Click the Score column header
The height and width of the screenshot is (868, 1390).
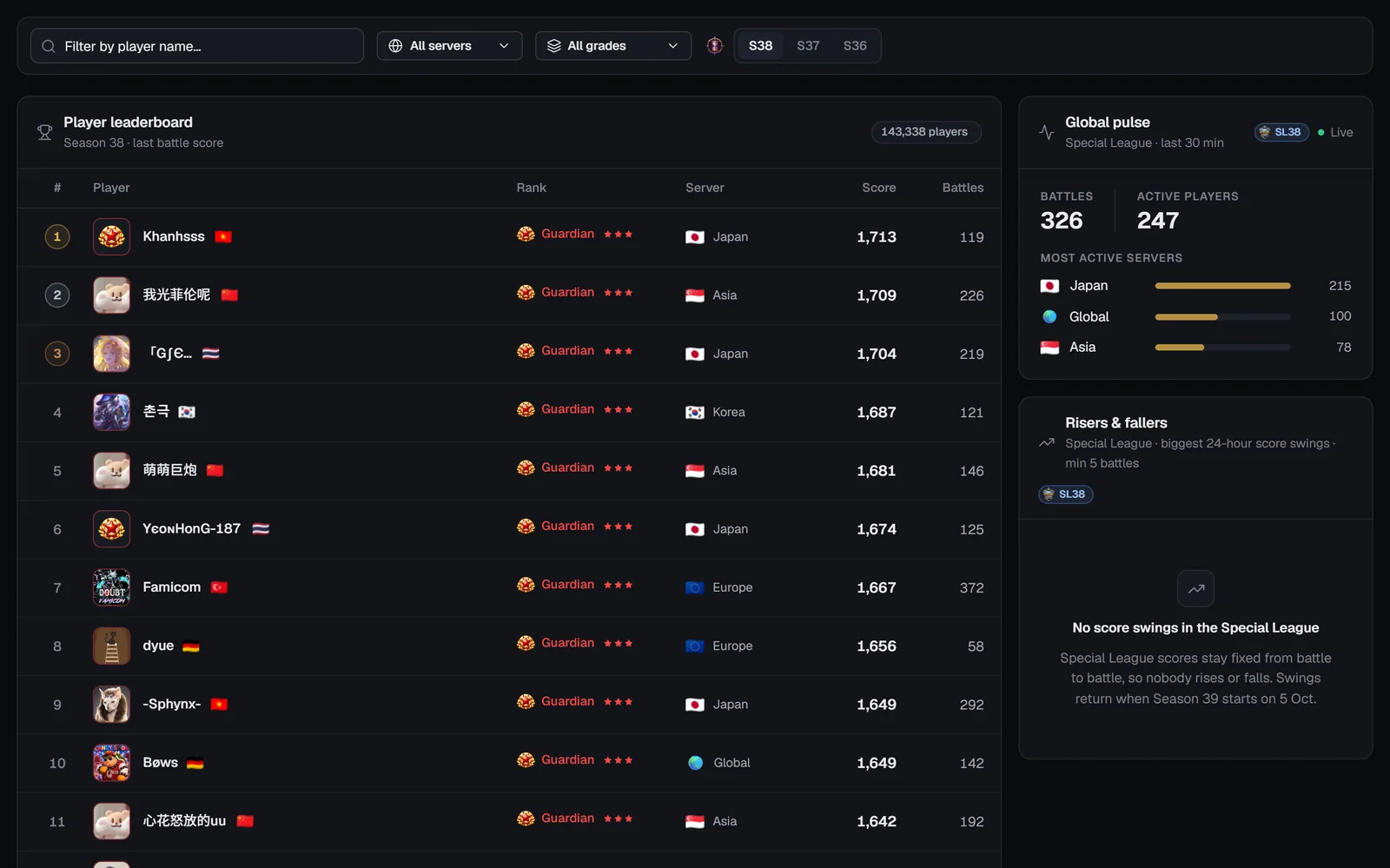tap(878, 188)
